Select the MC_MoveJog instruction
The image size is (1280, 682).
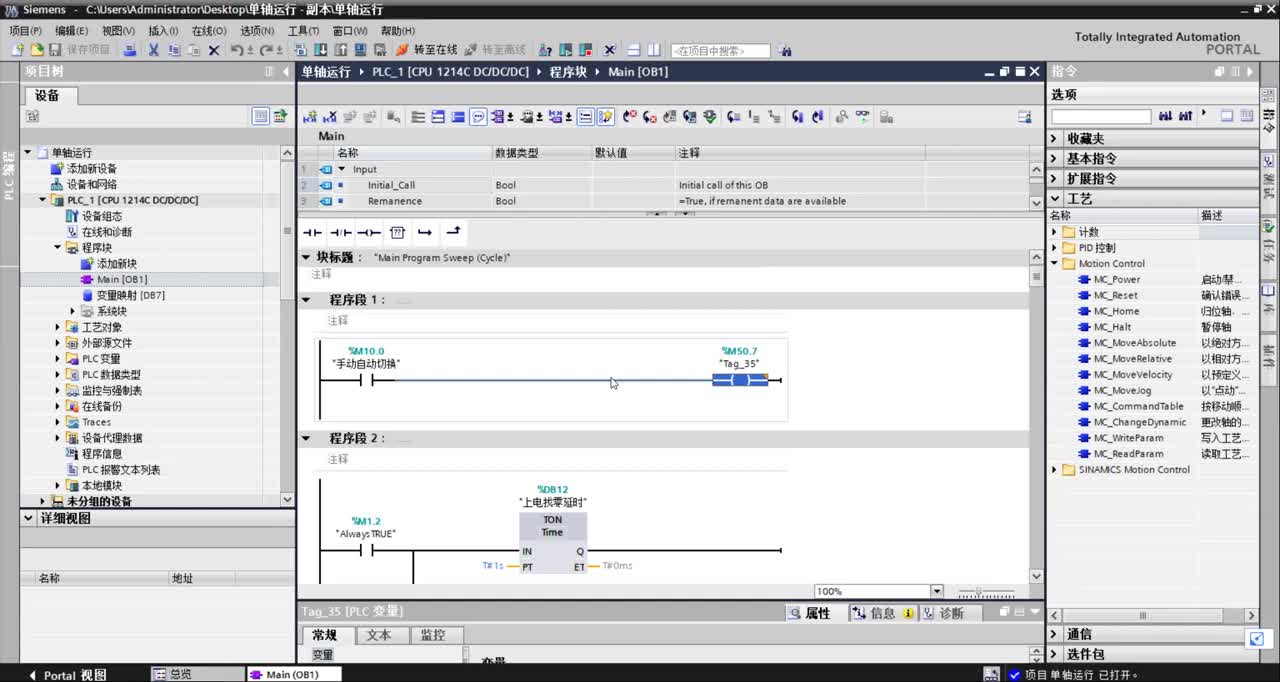coord(1122,390)
